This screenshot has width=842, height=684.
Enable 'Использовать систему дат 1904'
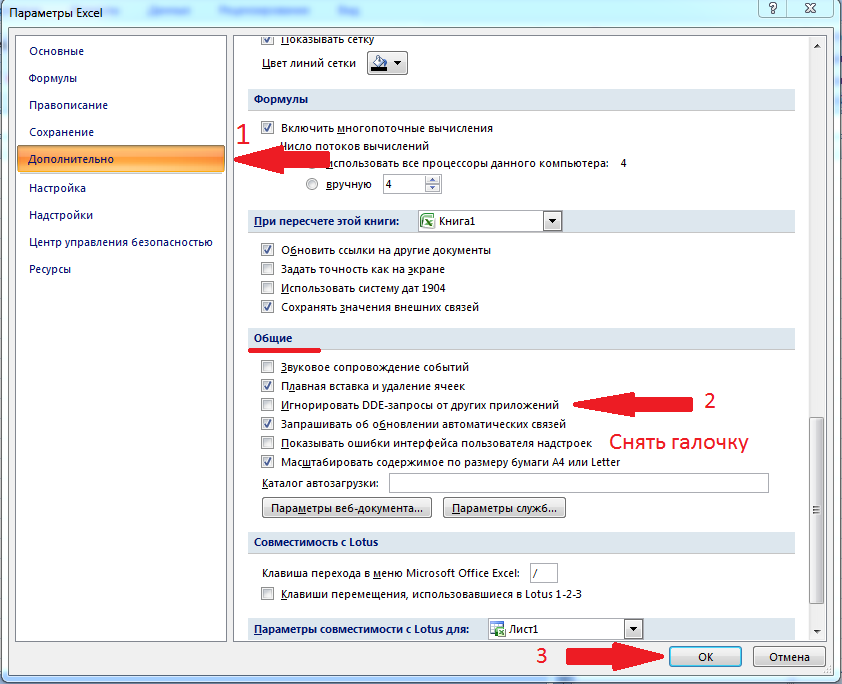(x=267, y=289)
